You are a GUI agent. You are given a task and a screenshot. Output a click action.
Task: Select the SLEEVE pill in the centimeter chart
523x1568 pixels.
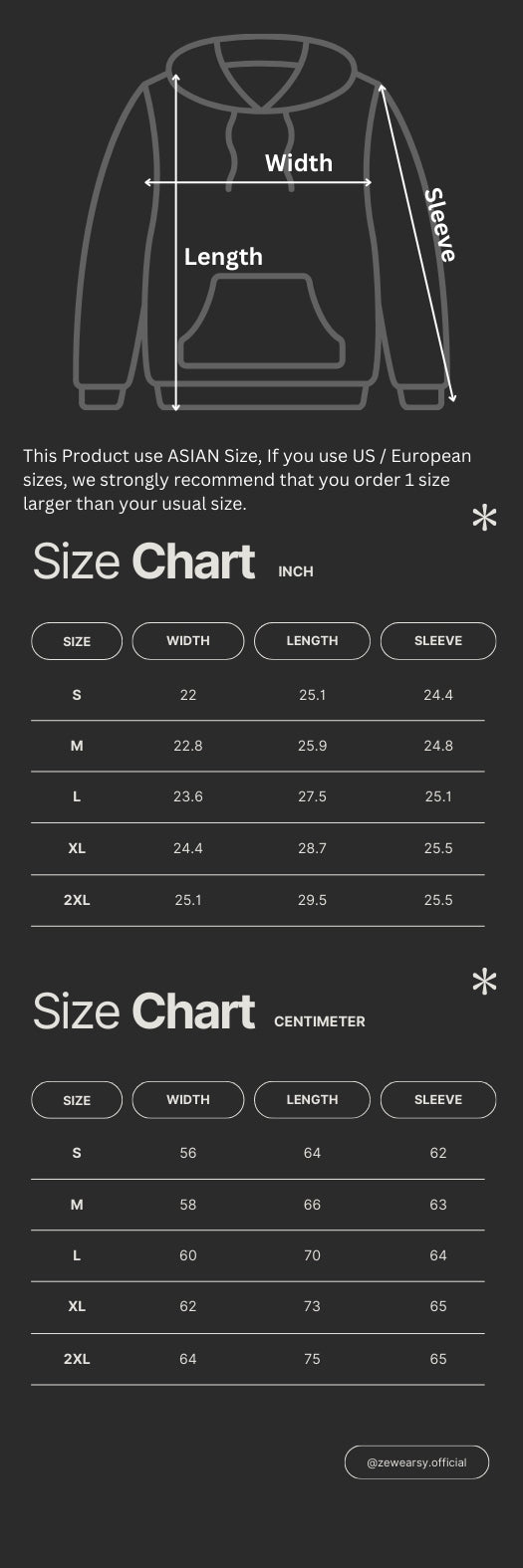[x=438, y=1100]
